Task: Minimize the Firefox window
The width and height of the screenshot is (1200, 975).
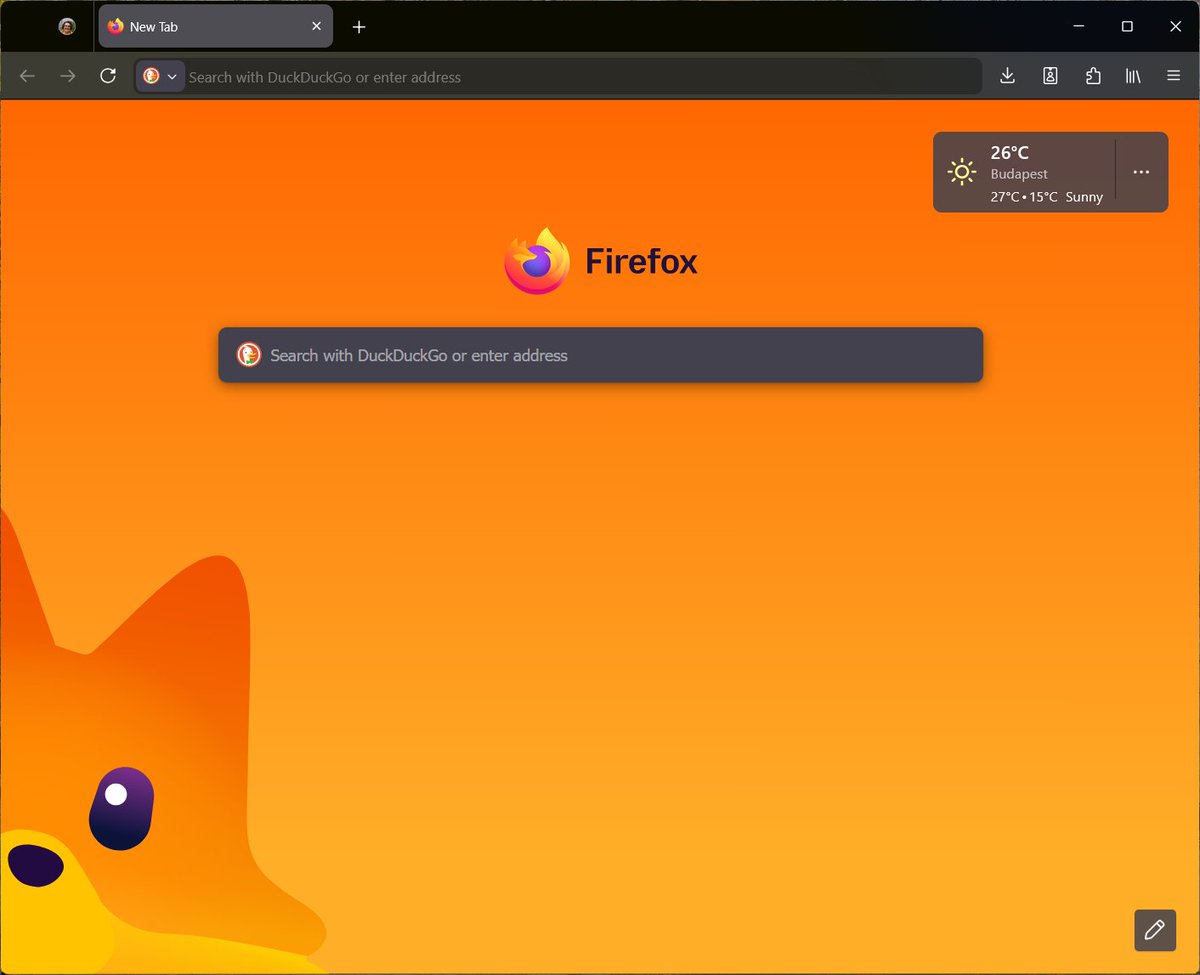Action: [x=1080, y=27]
